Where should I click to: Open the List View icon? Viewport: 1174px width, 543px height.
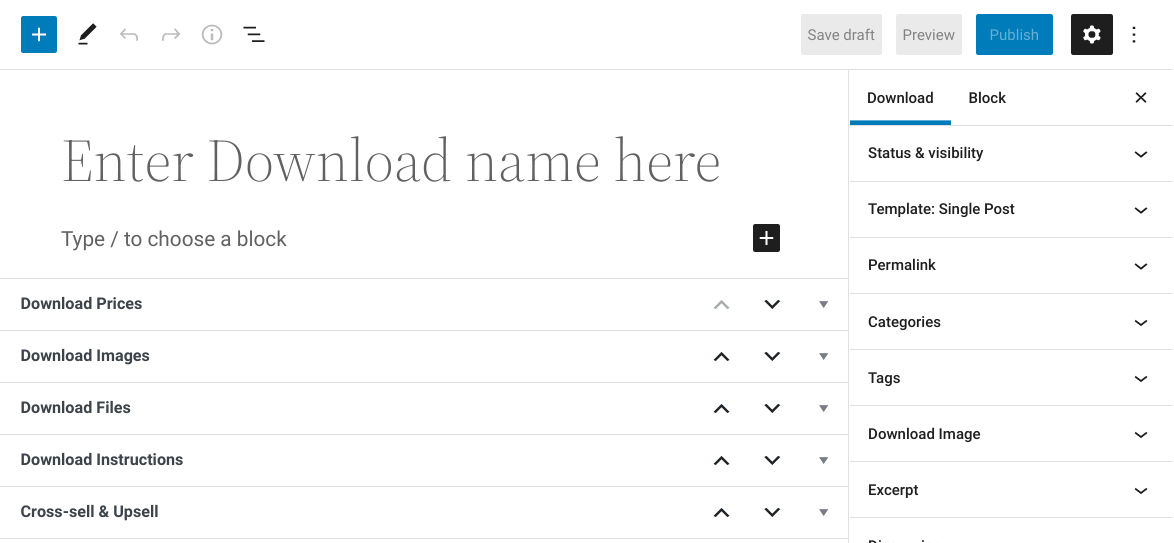tap(254, 35)
